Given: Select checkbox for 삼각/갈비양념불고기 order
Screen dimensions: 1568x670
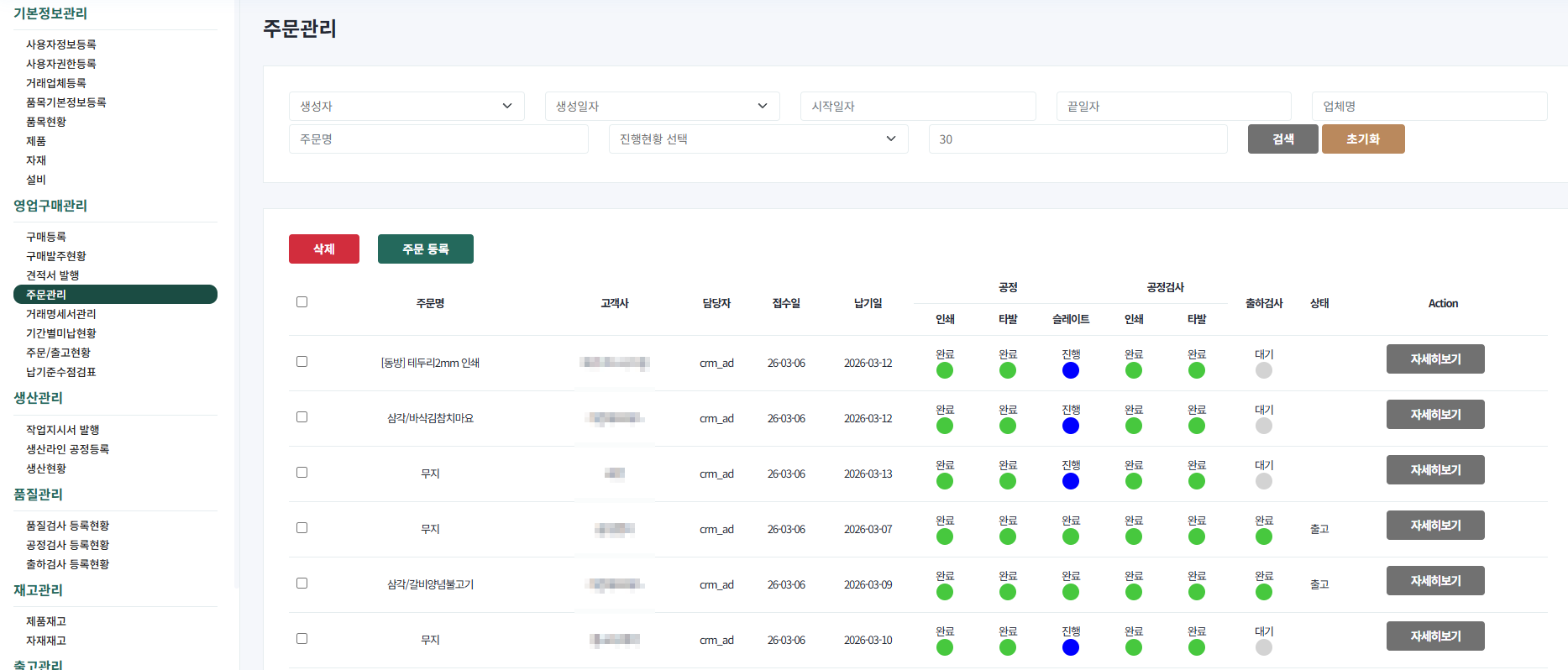Looking at the screenshot, I should tap(302, 584).
